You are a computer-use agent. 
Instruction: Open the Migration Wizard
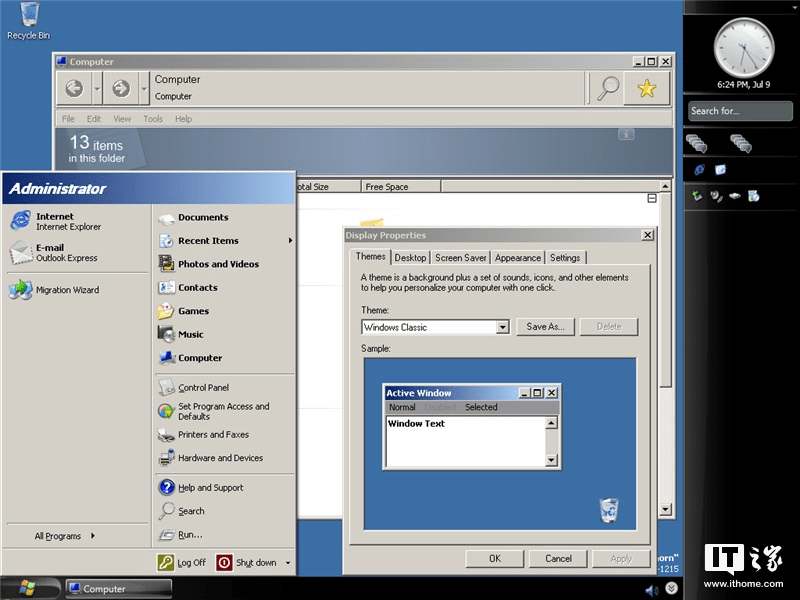70,290
